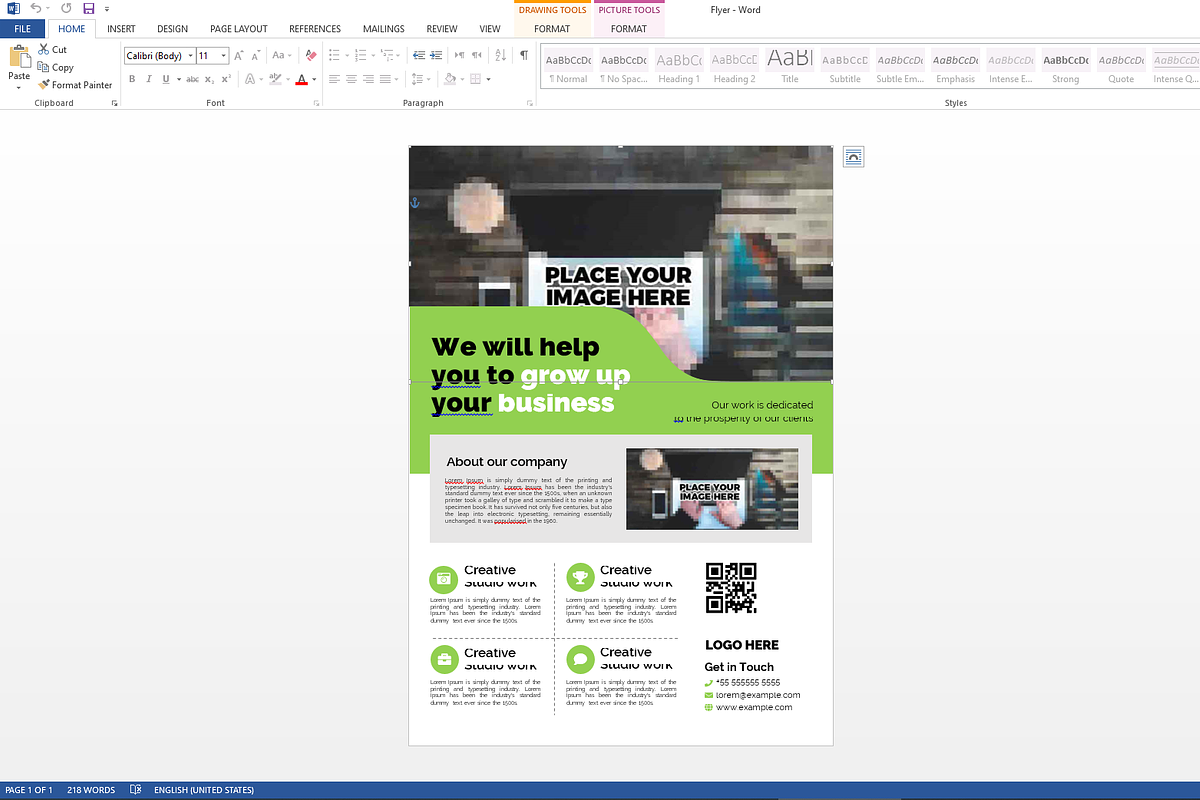Open the FILE tab
1200x800 pixels.
22,29
